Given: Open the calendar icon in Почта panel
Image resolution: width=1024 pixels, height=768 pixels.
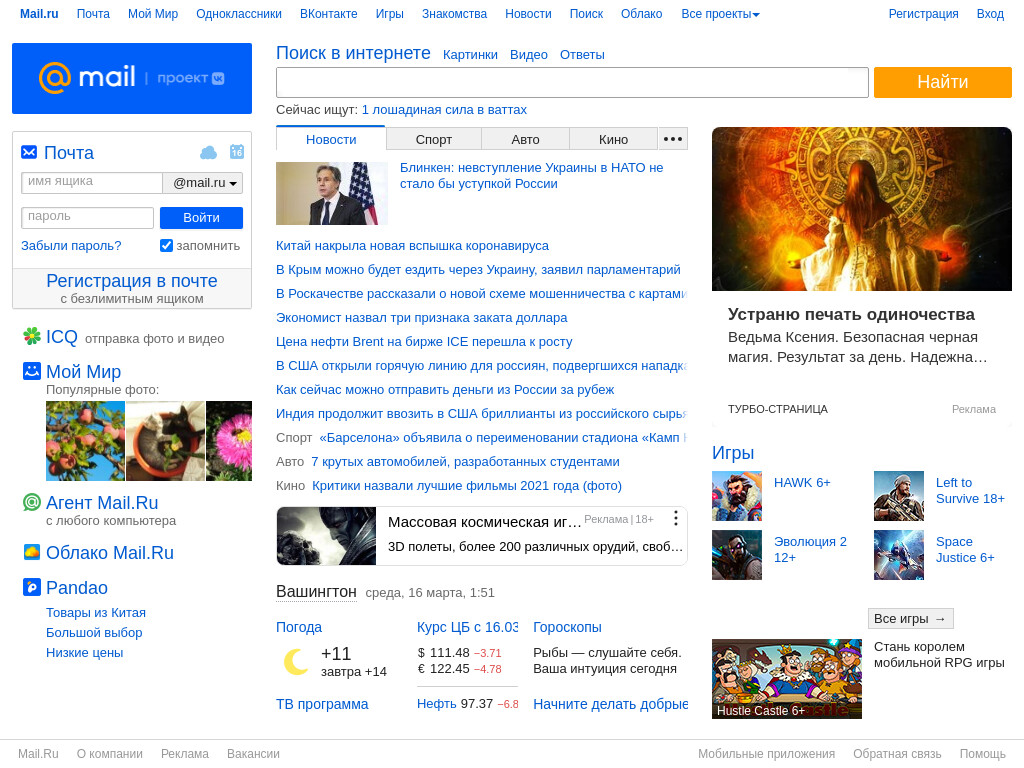Looking at the screenshot, I should tap(236, 152).
